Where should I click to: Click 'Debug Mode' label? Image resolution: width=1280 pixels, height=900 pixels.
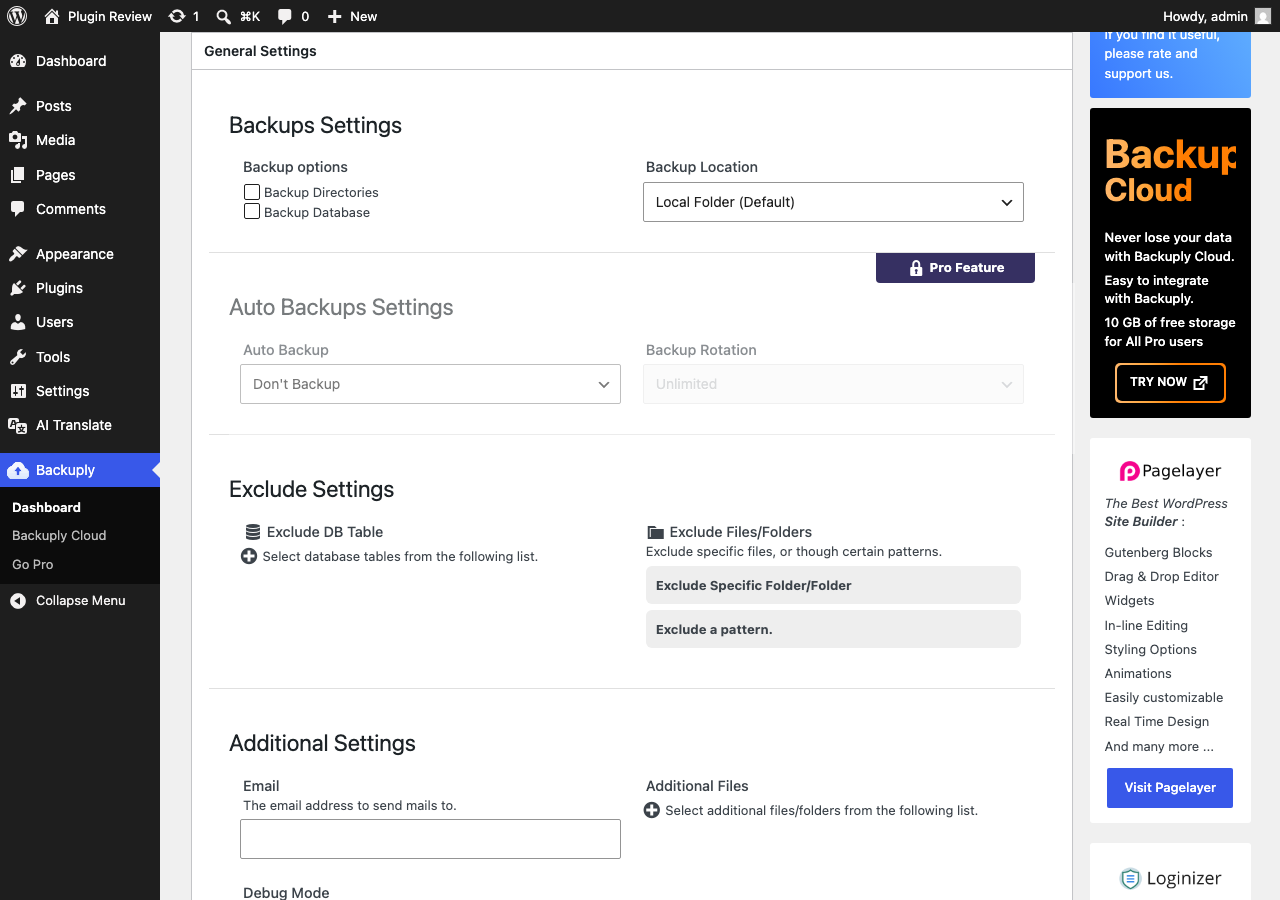(286, 892)
